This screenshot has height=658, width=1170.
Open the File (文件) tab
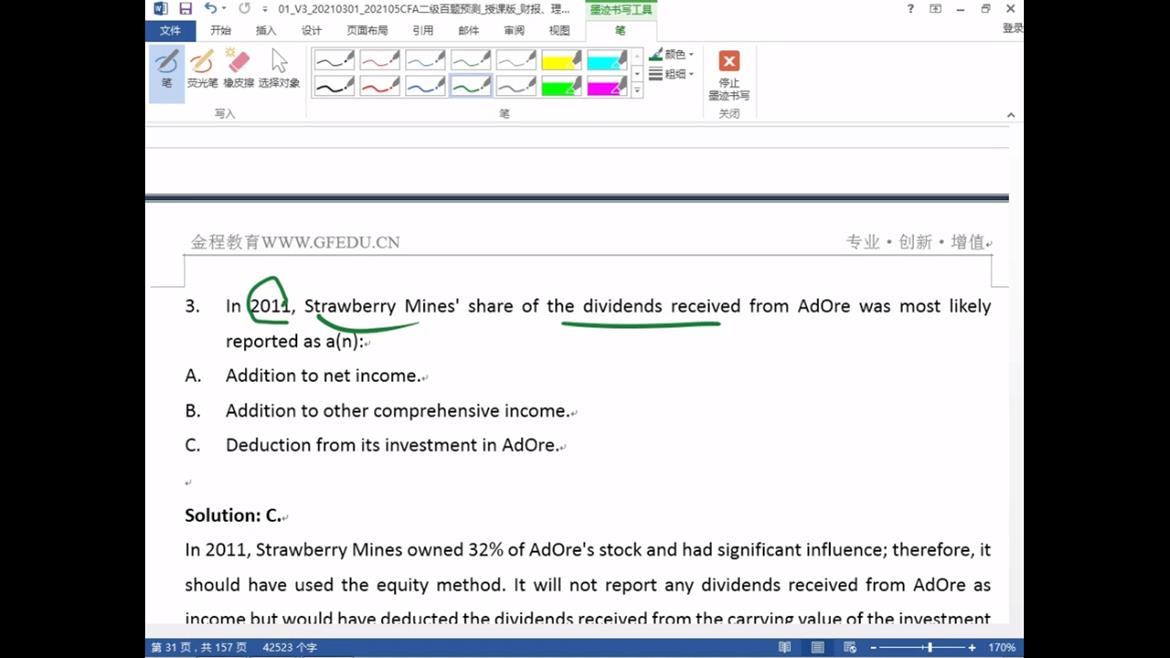pos(170,31)
